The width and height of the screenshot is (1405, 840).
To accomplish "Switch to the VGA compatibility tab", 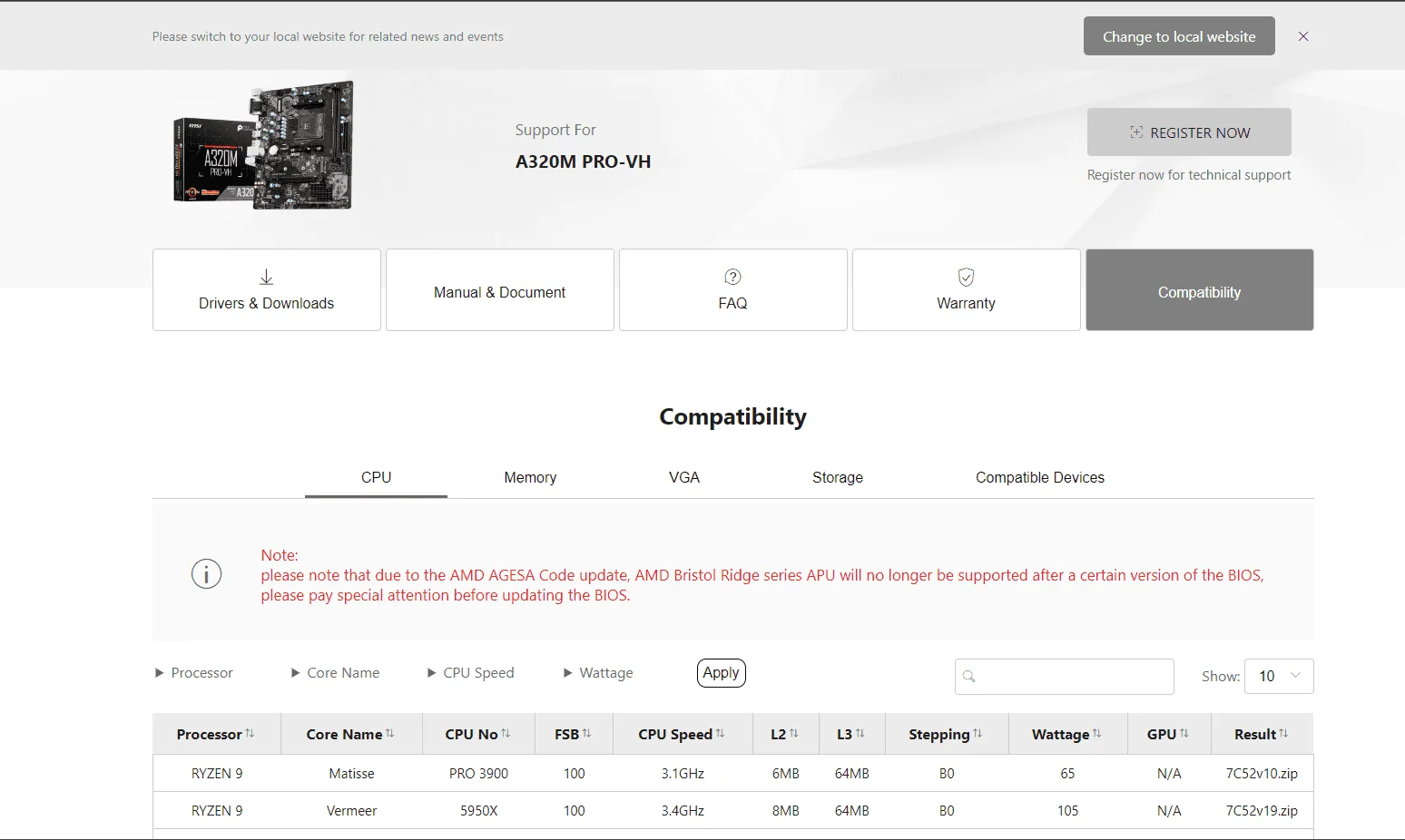I will point(684,477).
